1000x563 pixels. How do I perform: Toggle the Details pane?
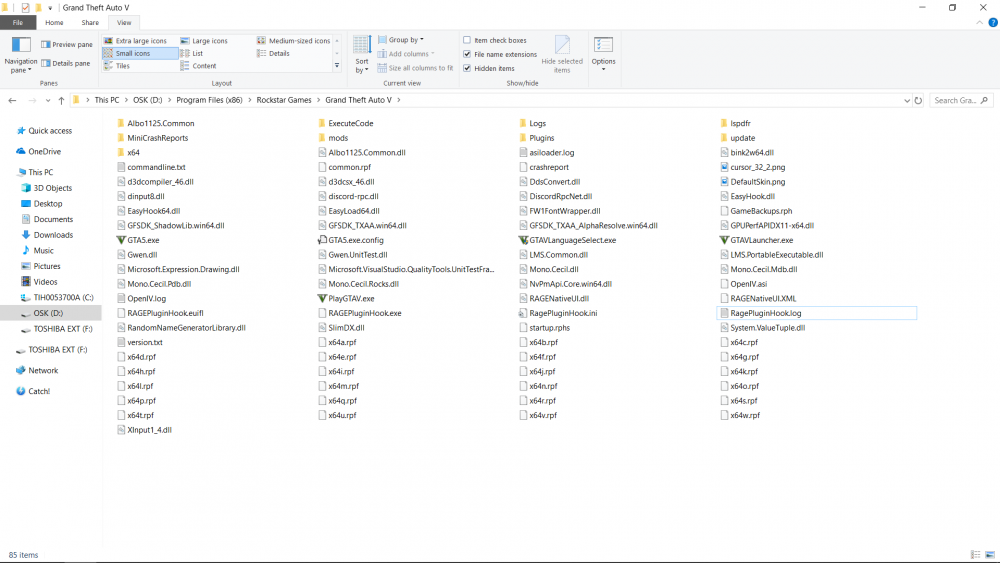(66, 63)
